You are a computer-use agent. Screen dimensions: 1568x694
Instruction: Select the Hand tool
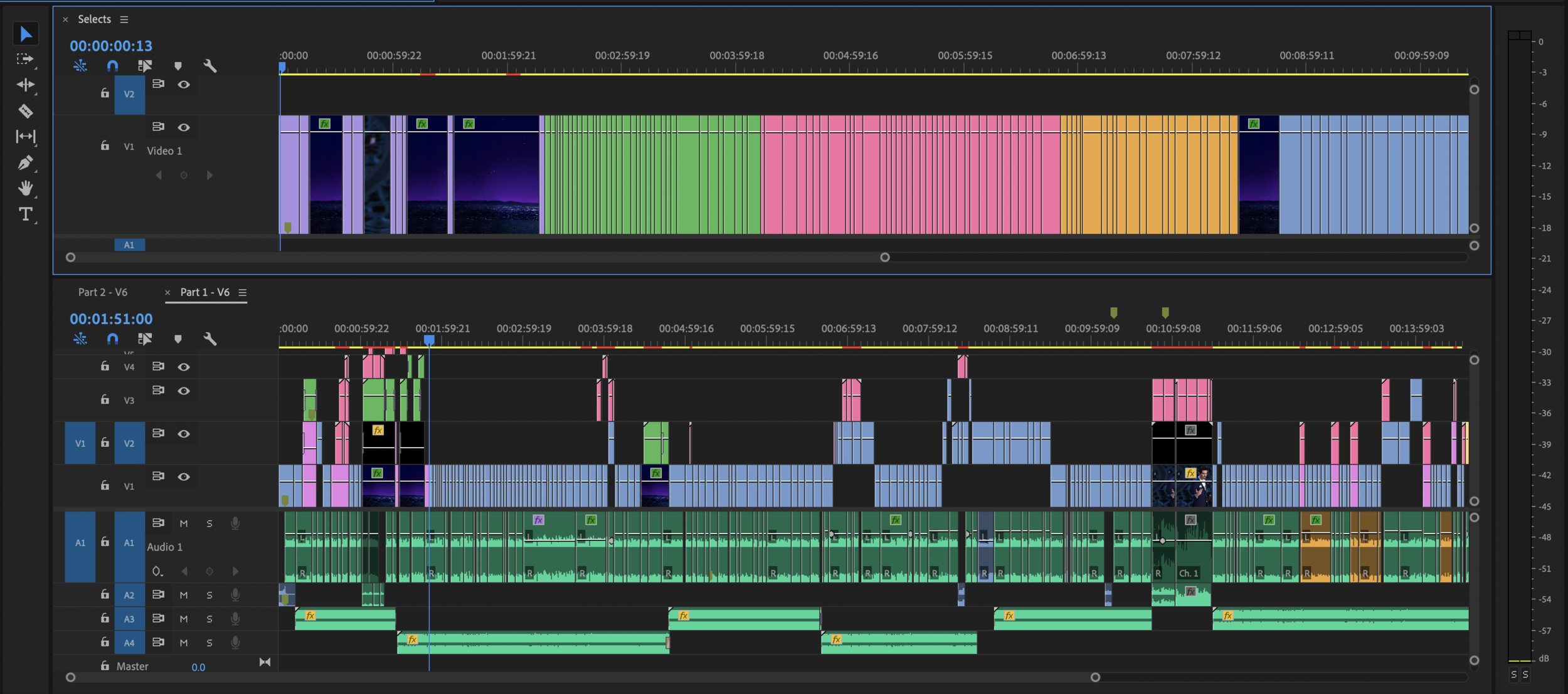tap(26, 188)
